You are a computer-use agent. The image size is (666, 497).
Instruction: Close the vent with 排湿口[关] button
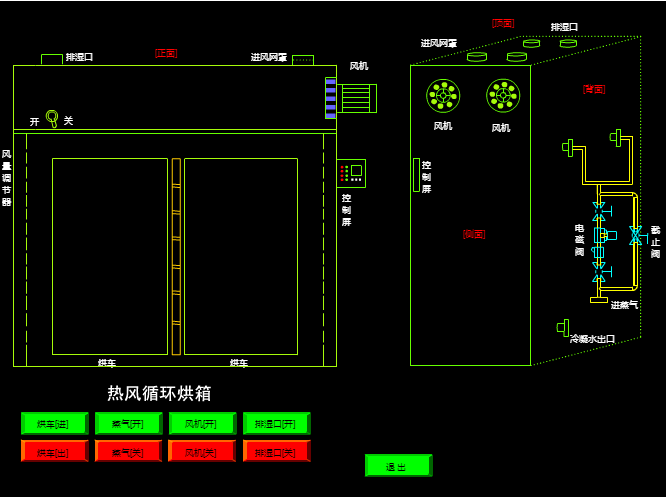[277, 451]
